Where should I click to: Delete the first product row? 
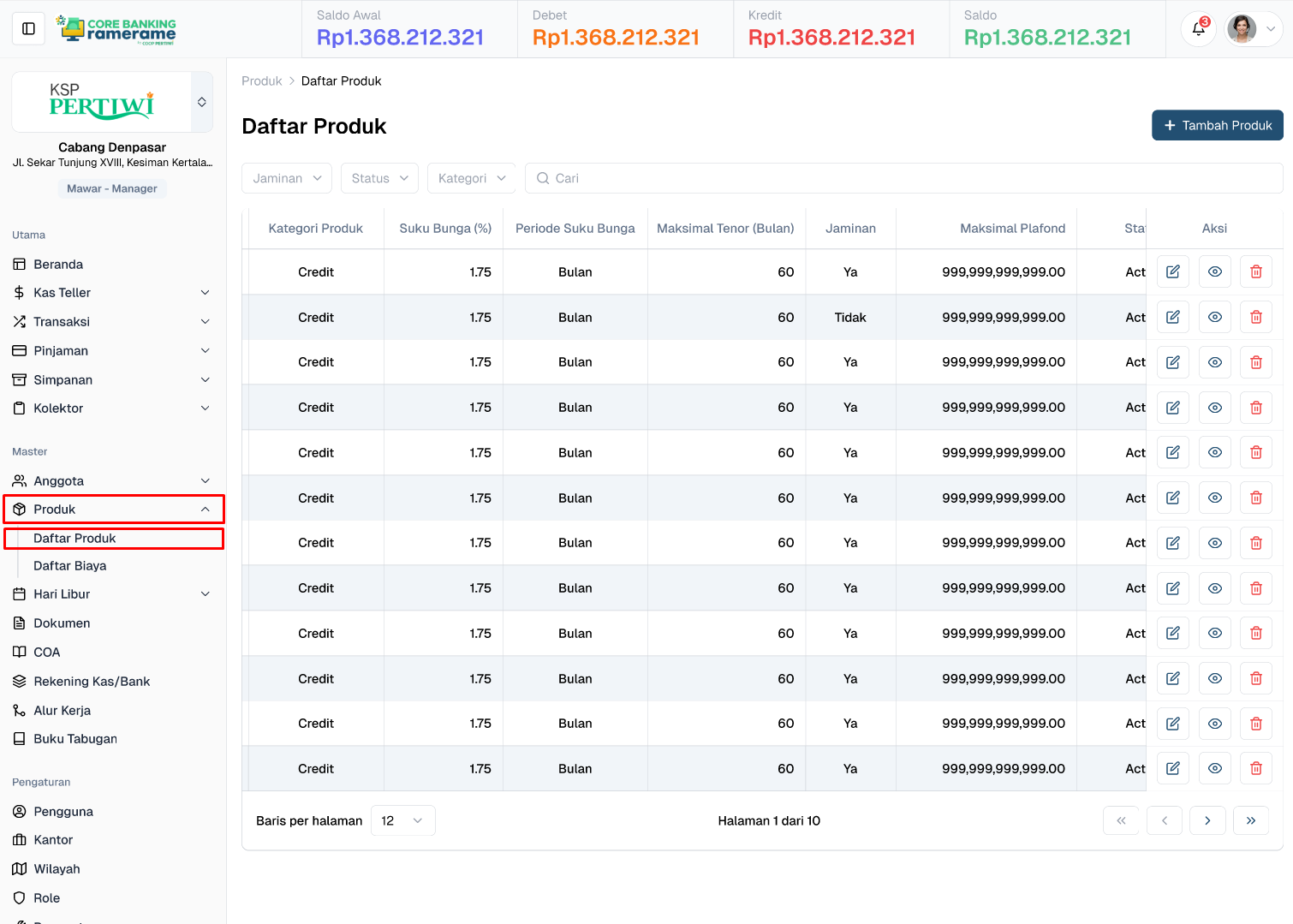pos(1256,272)
